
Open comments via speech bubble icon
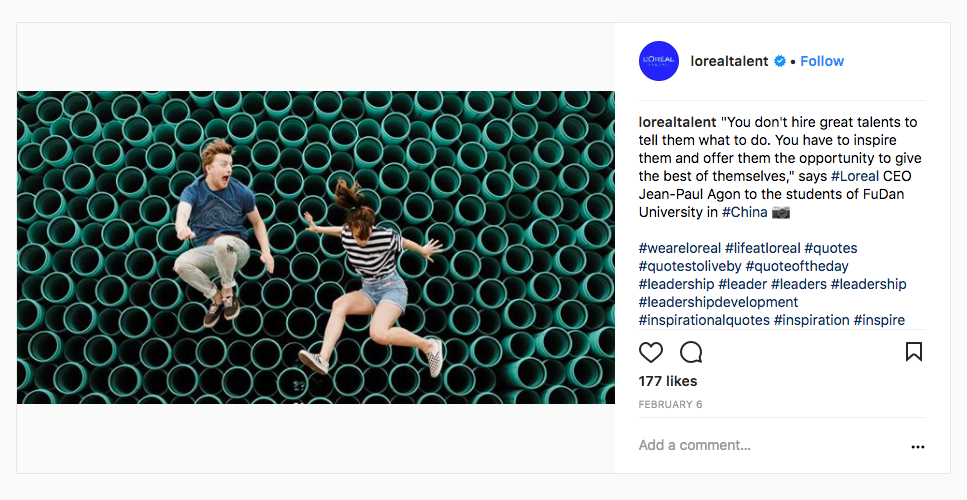(x=691, y=352)
